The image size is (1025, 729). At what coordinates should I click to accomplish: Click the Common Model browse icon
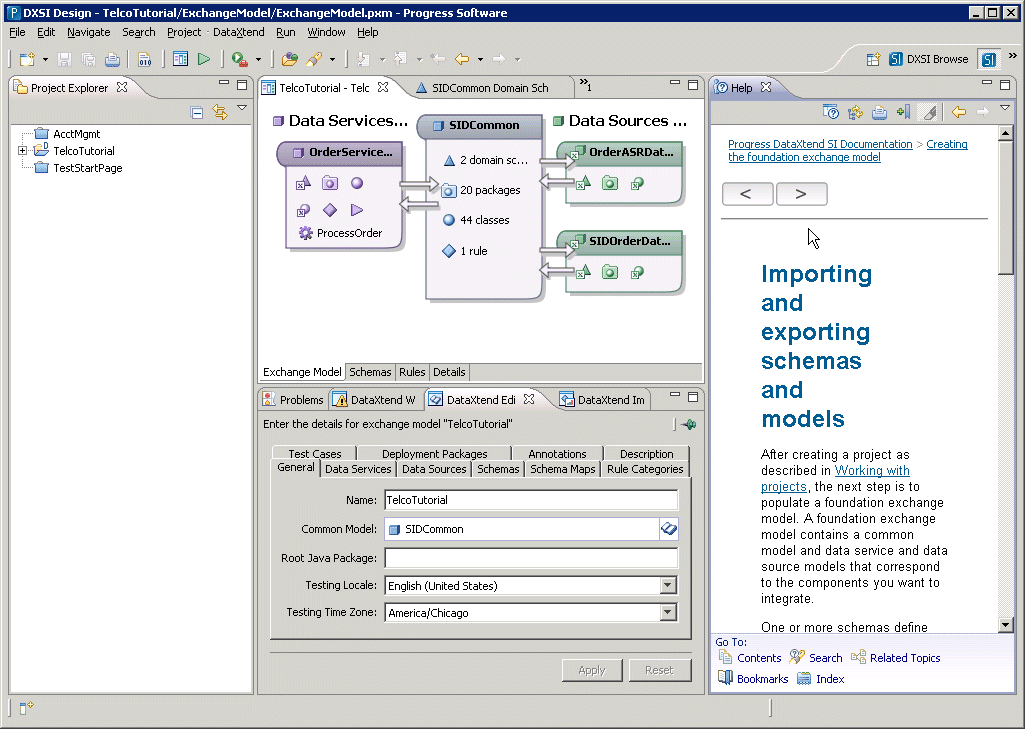[x=669, y=529]
